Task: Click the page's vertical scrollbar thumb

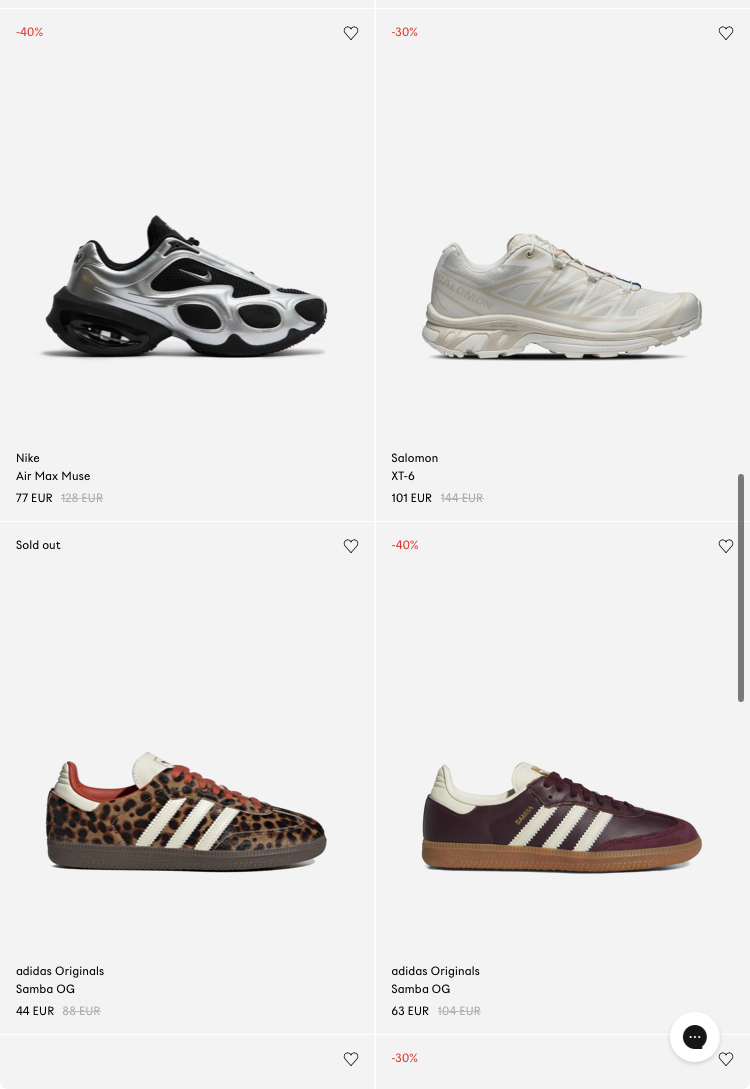Action: pos(741,588)
